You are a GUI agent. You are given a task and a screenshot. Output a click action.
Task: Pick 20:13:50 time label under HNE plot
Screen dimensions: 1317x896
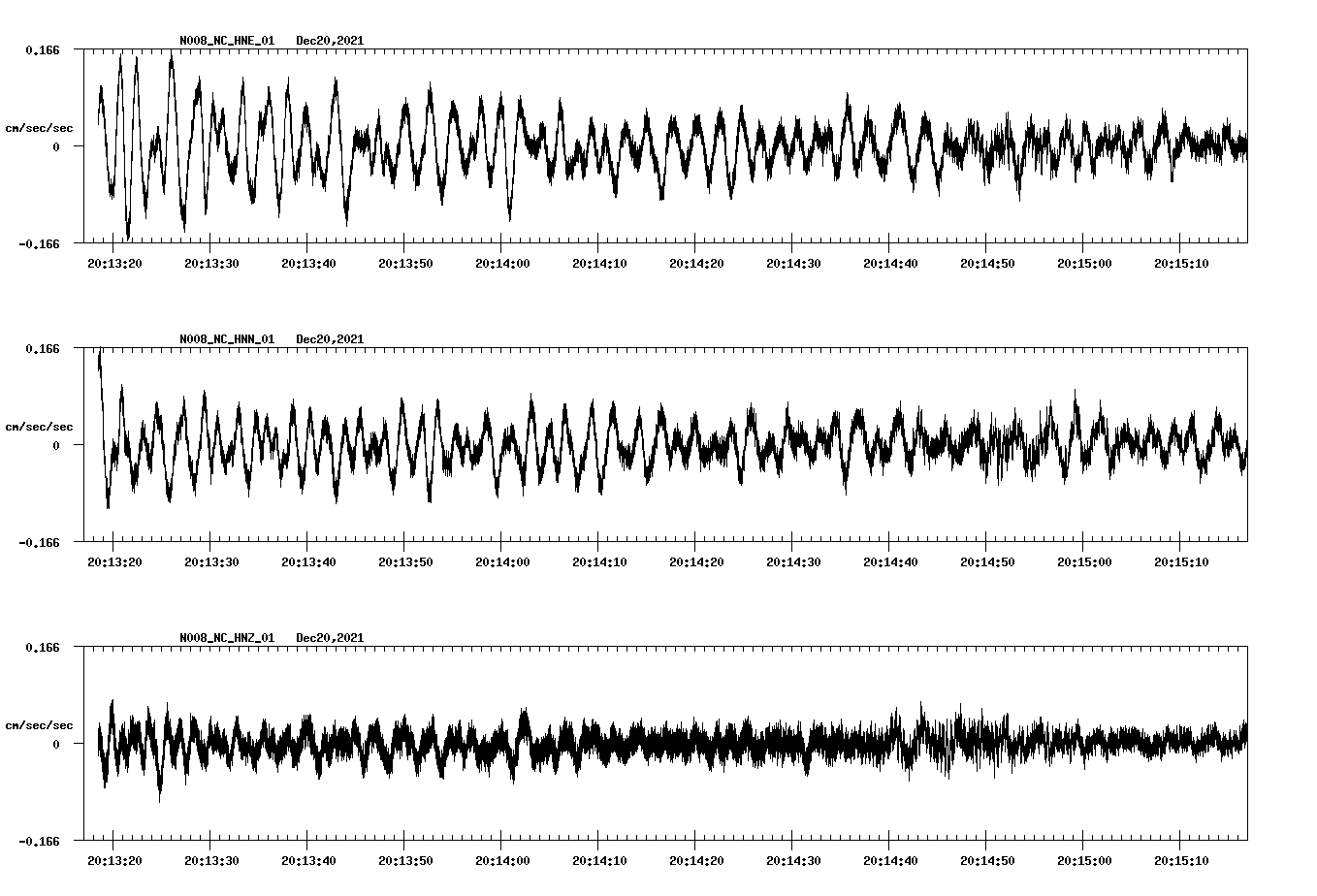coord(405,264)
